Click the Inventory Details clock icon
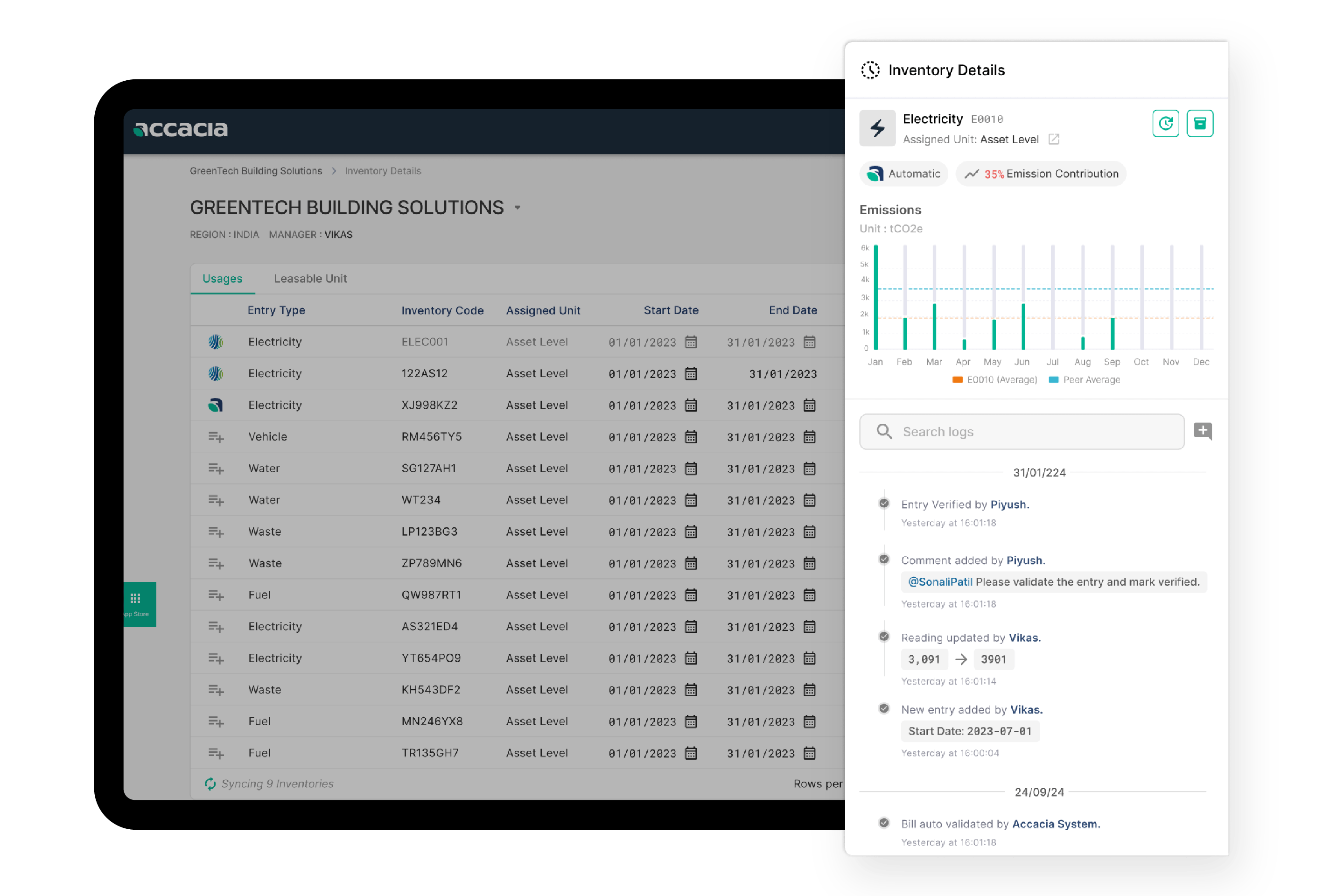Viewport: 1344px width, 896px height. click(x=870, y=70)
